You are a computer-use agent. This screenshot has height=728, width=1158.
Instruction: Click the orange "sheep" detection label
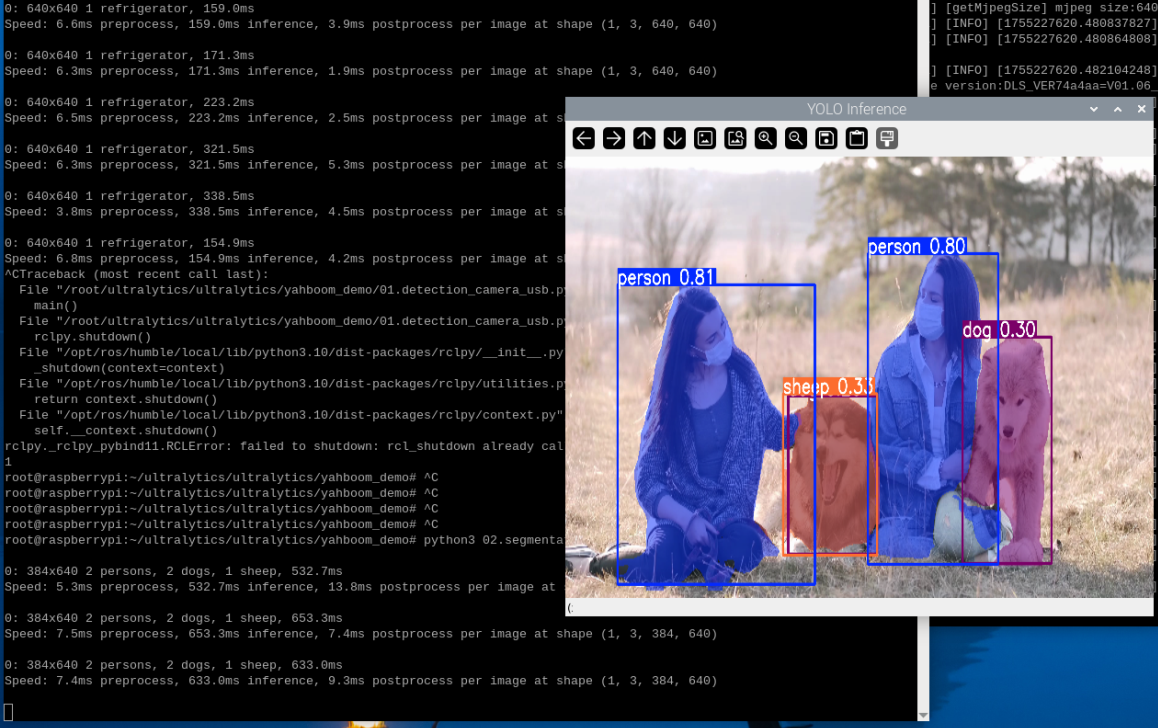[x=829, y=387]
